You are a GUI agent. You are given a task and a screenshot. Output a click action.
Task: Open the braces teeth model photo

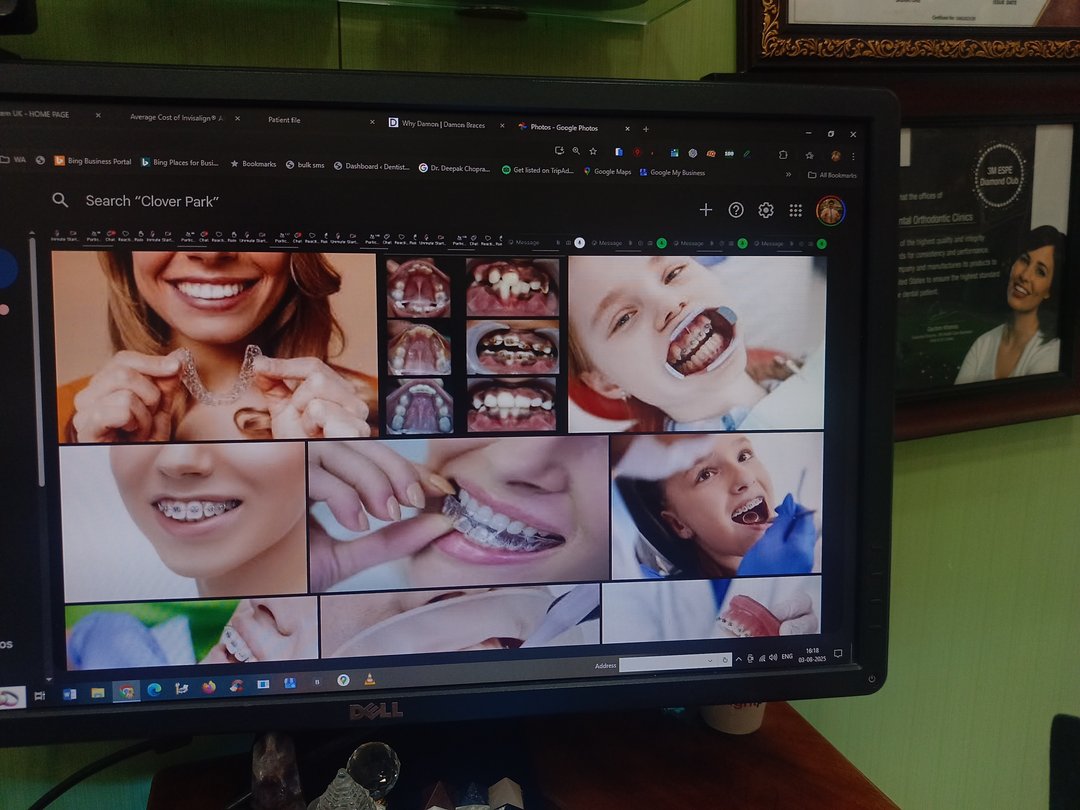712,610
